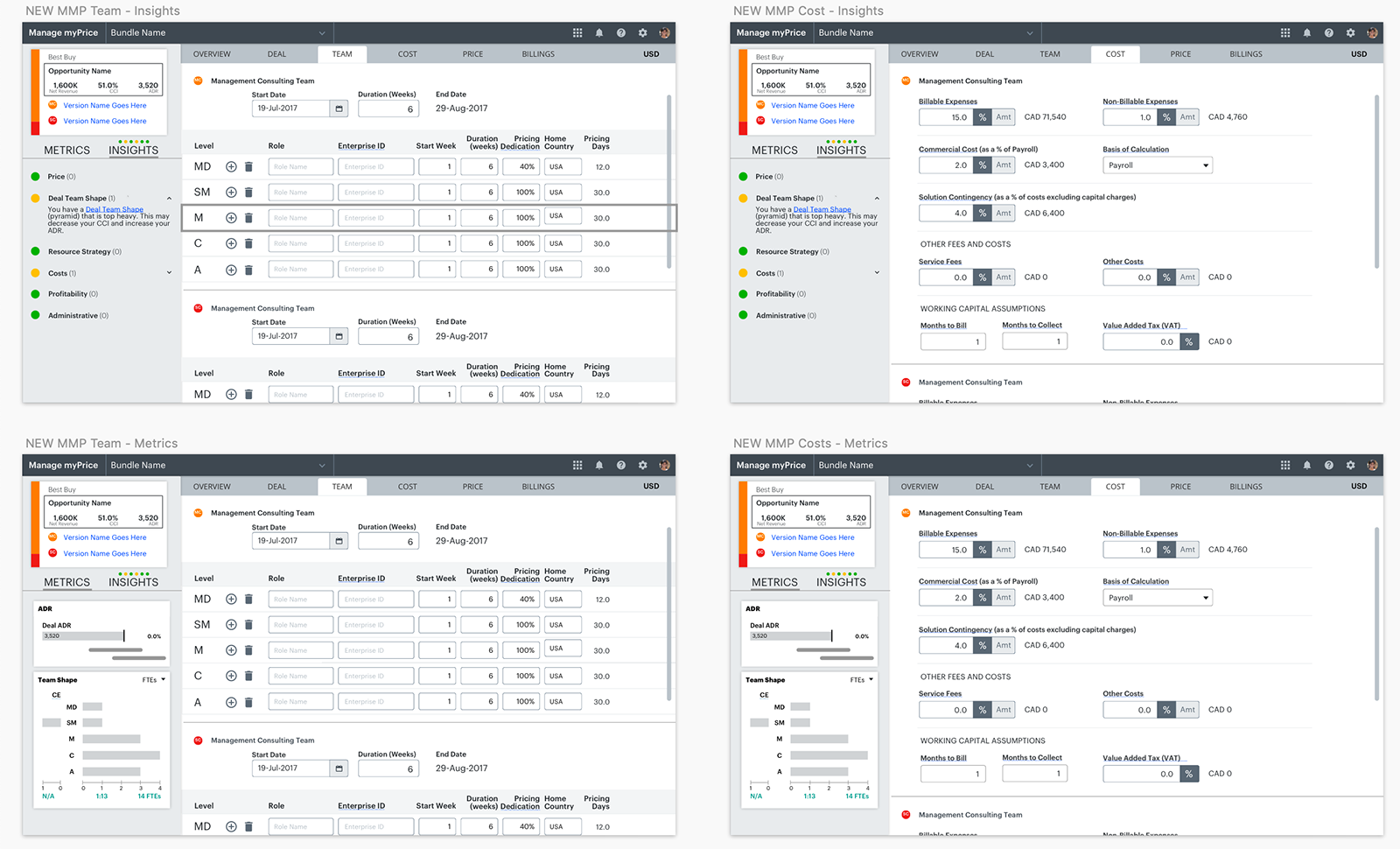
Task: Add row on M level, Team Insights
Action: pos(231,218)
